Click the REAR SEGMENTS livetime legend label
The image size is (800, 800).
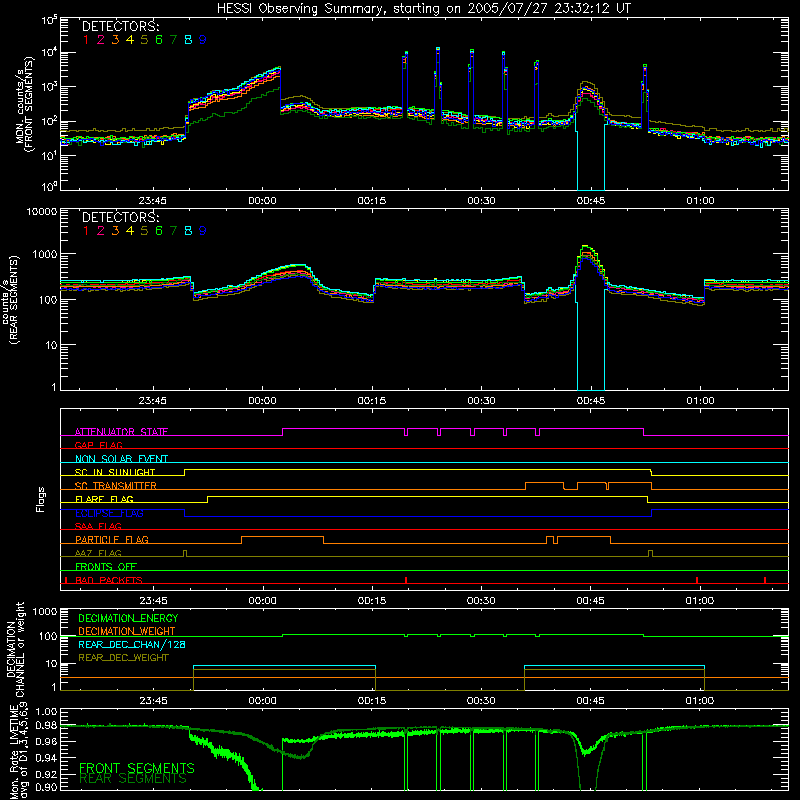pos(133,779)
